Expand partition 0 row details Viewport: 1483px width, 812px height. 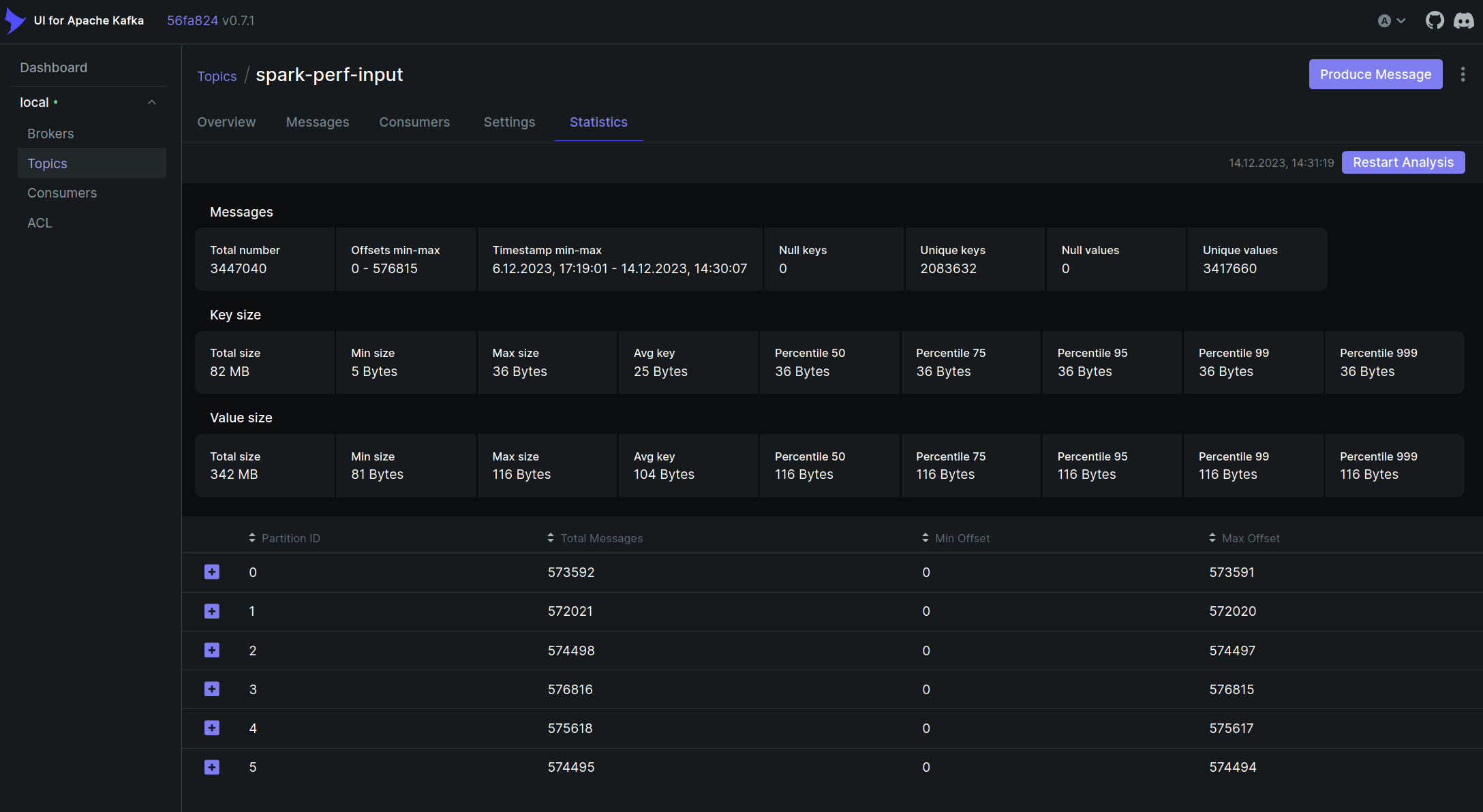pyautogui.click(x=212, y=572)
